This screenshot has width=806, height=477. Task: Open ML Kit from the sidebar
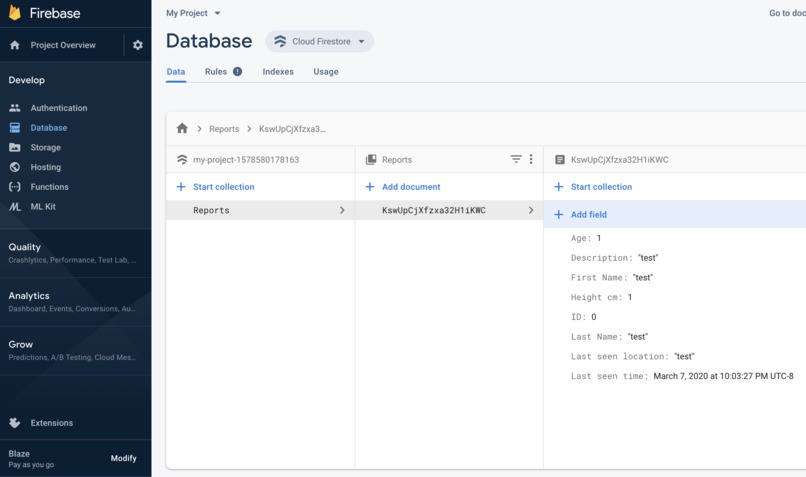43,207
